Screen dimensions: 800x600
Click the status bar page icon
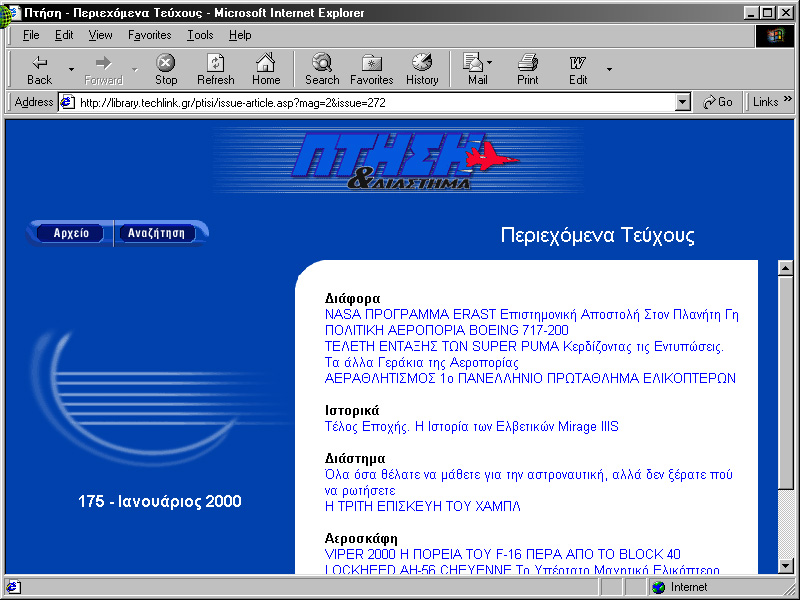coord(13,587)
